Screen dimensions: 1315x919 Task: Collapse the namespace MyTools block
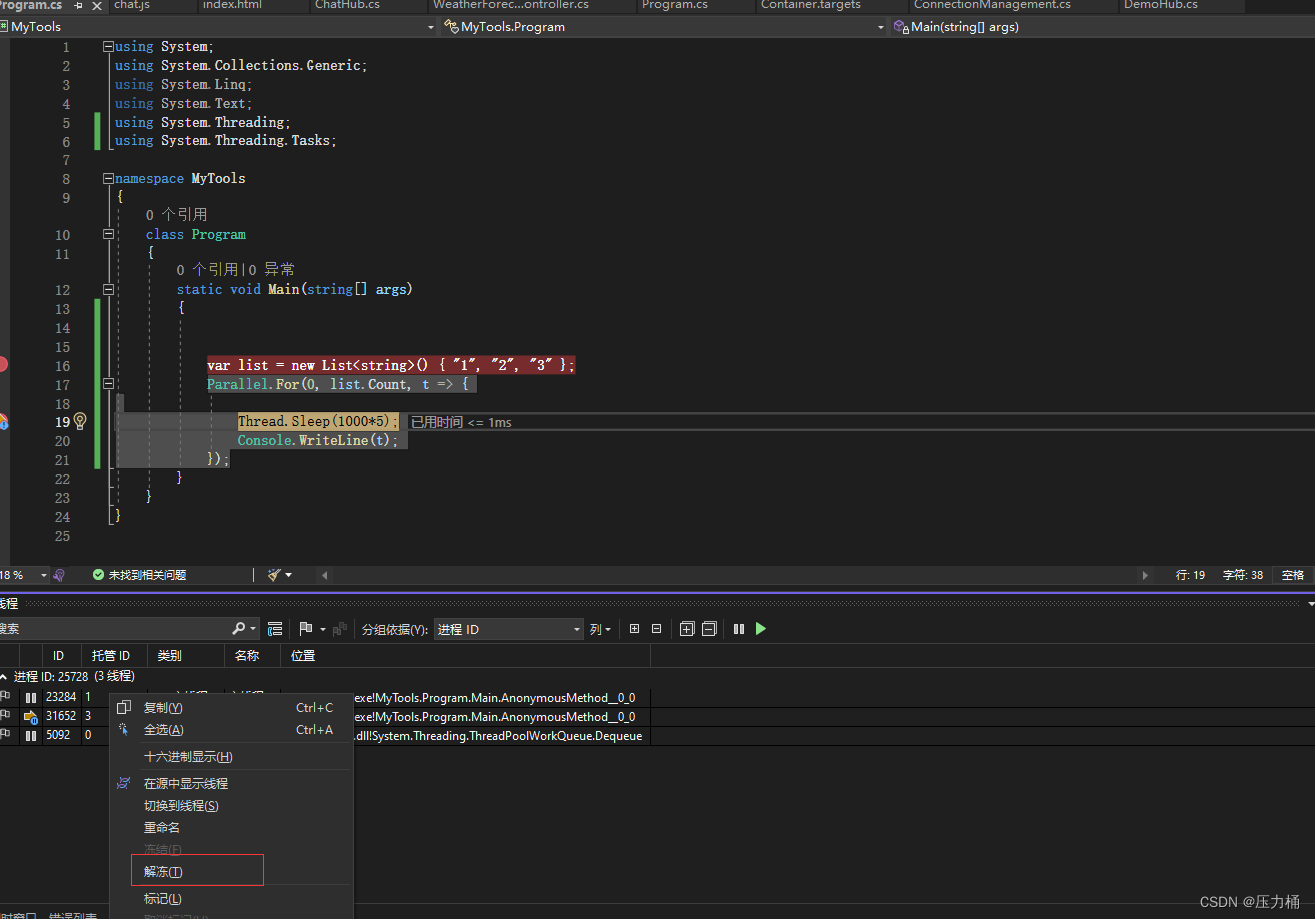click(108, 179)
